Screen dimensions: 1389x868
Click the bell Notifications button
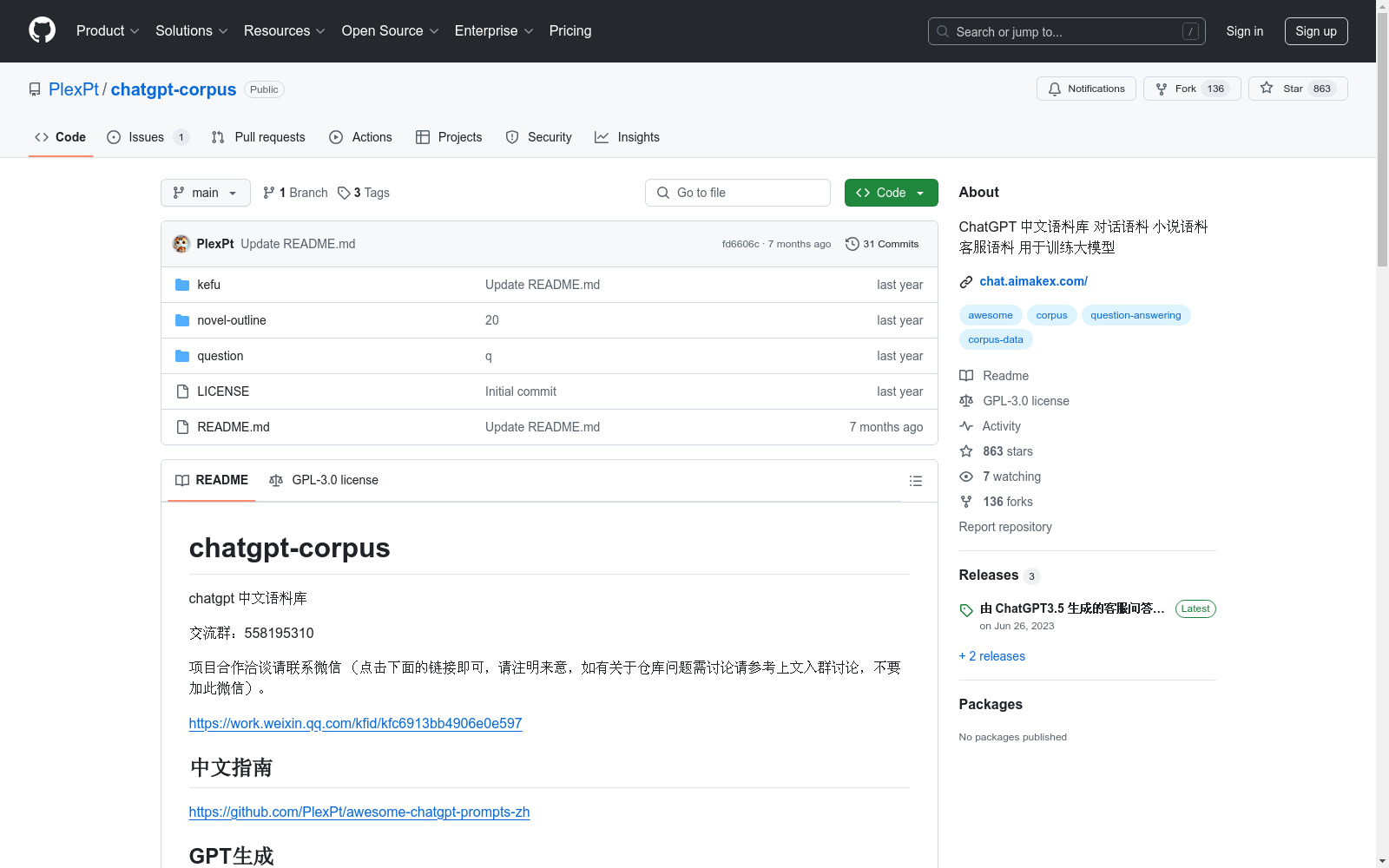tap(1086, 89)
